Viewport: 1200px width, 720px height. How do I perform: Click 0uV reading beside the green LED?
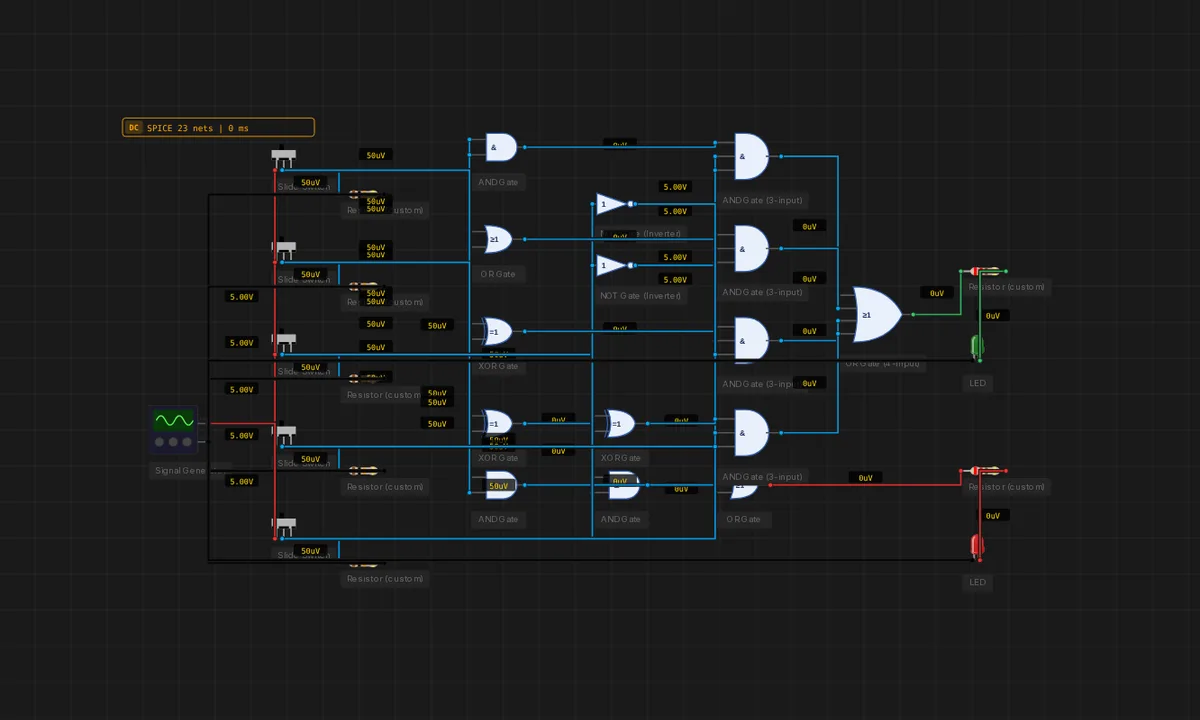993,315
